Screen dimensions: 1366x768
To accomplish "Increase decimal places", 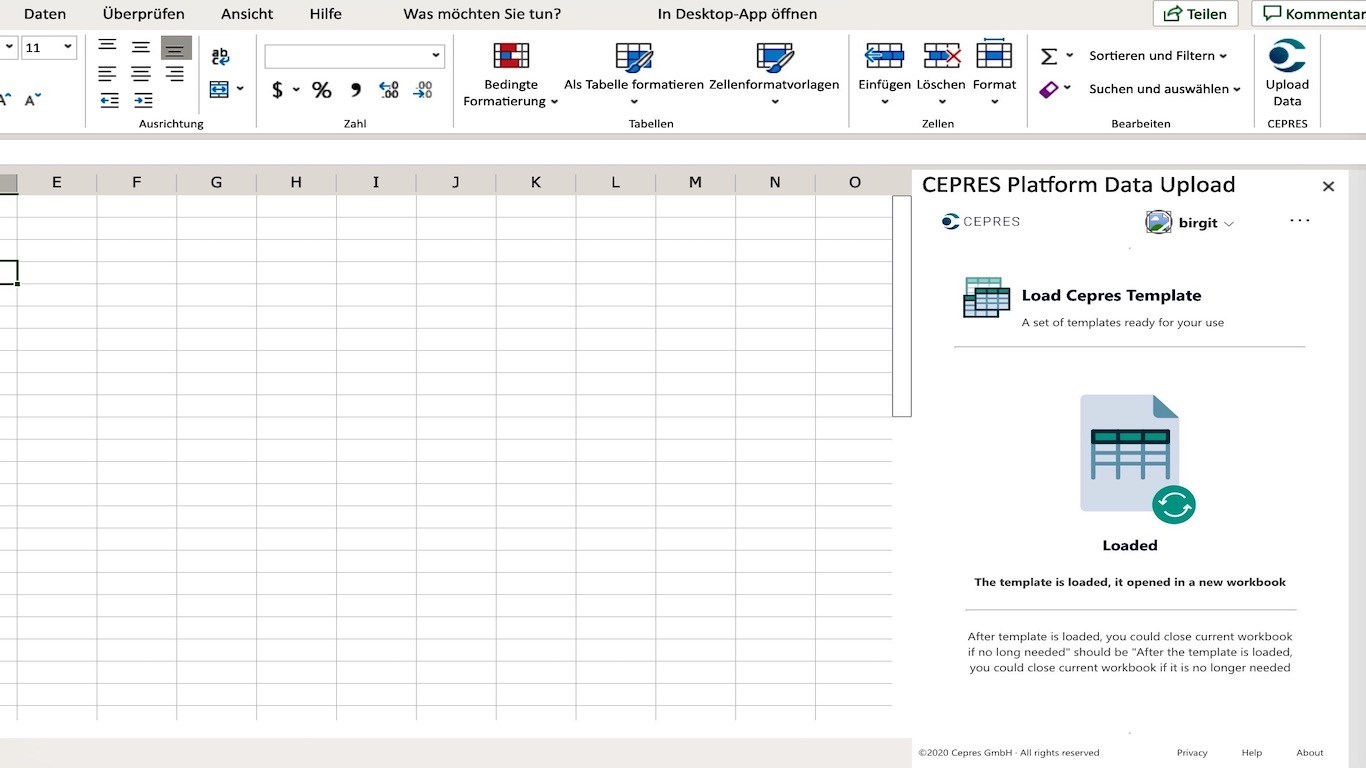I will 389,90.
